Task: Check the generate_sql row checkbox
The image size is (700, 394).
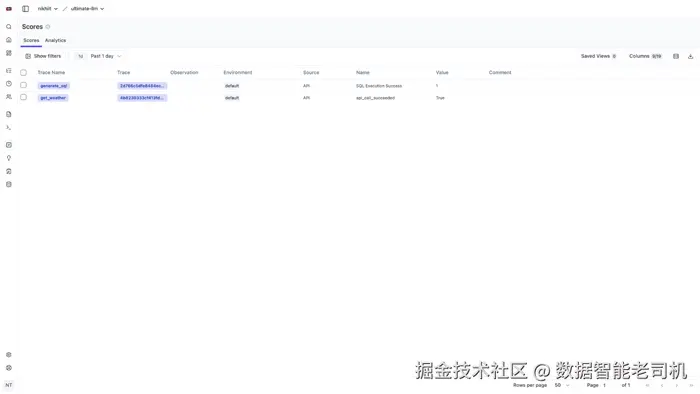Action: (24, 85)
